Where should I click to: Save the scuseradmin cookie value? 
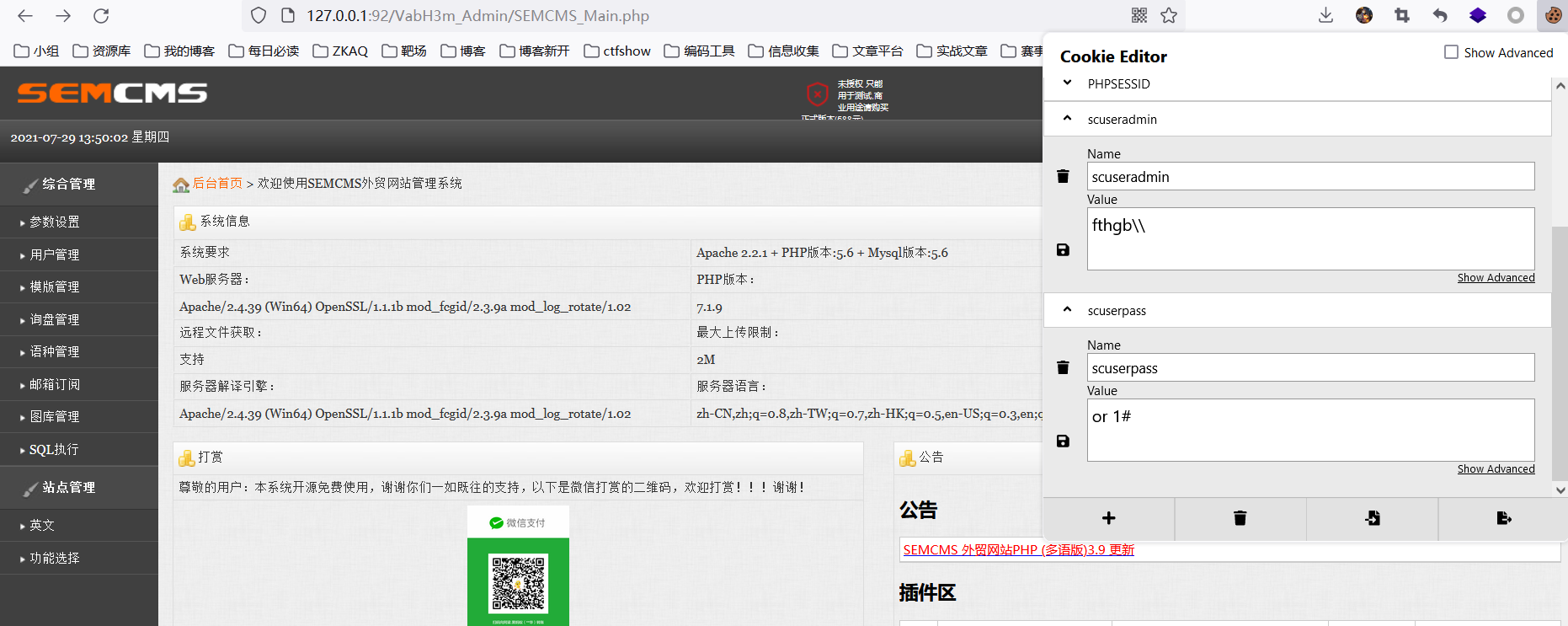click(x=1063, y=250)
